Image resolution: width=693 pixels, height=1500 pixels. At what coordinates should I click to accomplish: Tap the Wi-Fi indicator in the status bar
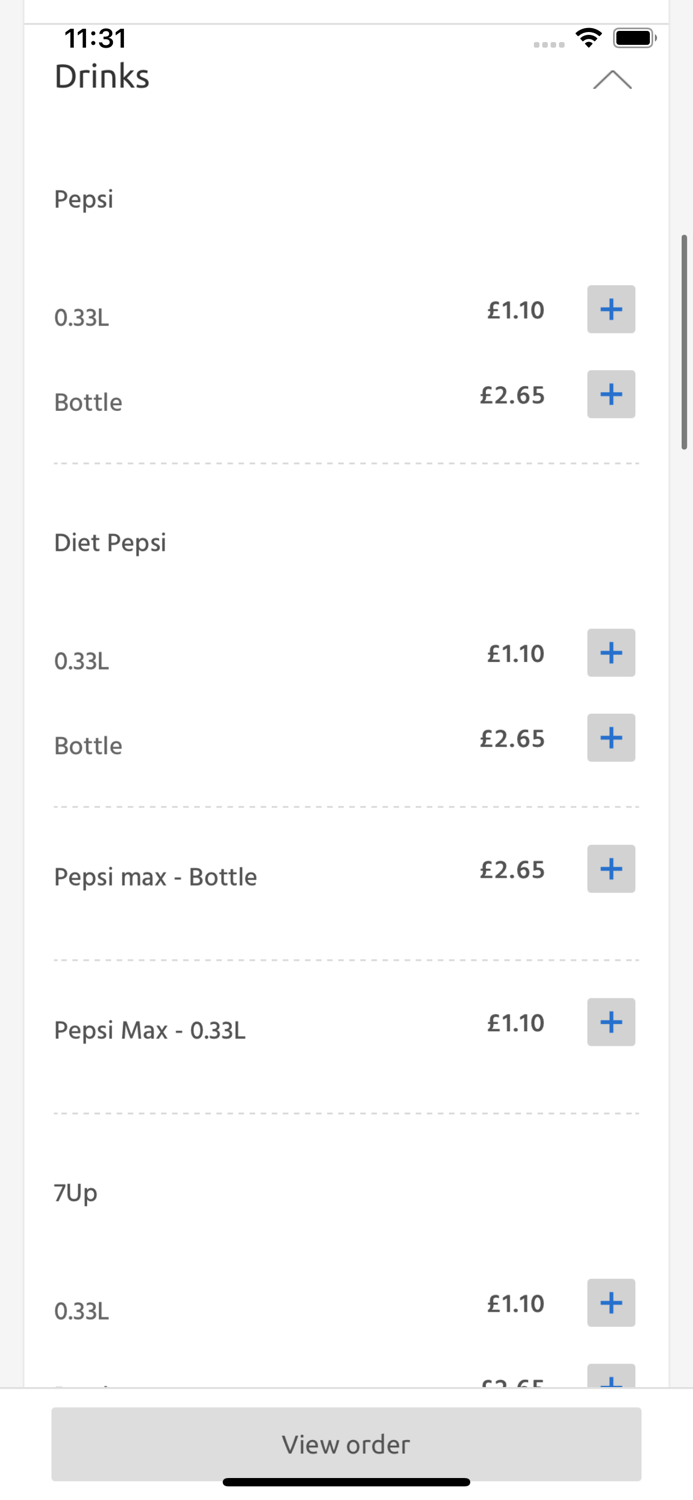[x=588, y=37]
